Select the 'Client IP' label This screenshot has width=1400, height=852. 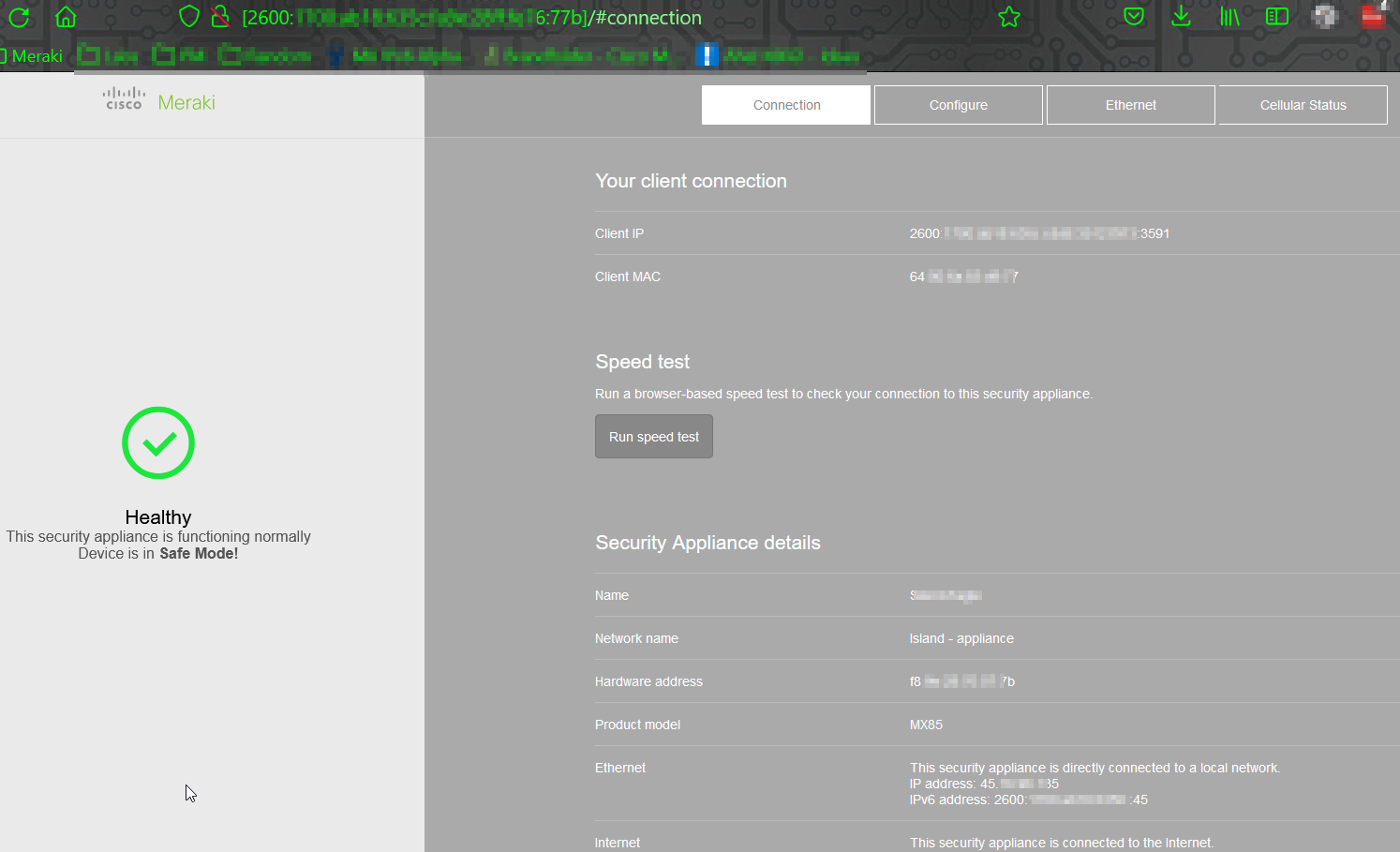pyautogui.click(x=619, y=233)
